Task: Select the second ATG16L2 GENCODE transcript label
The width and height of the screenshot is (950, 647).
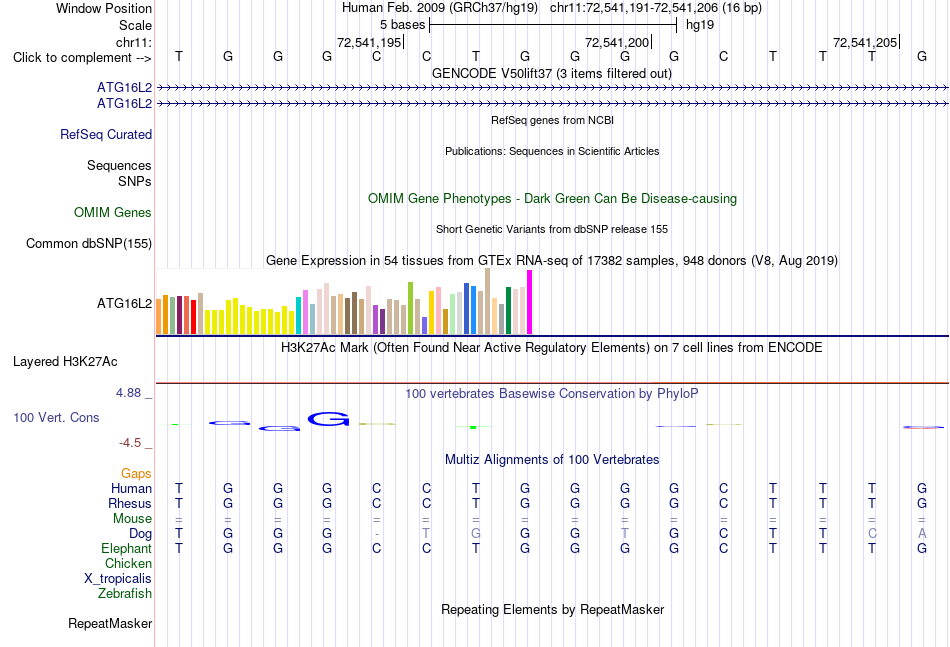Action: tap(124, 104)
